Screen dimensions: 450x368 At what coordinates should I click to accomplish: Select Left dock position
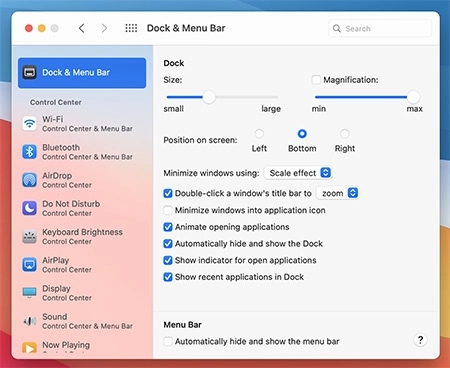point(259,134)
